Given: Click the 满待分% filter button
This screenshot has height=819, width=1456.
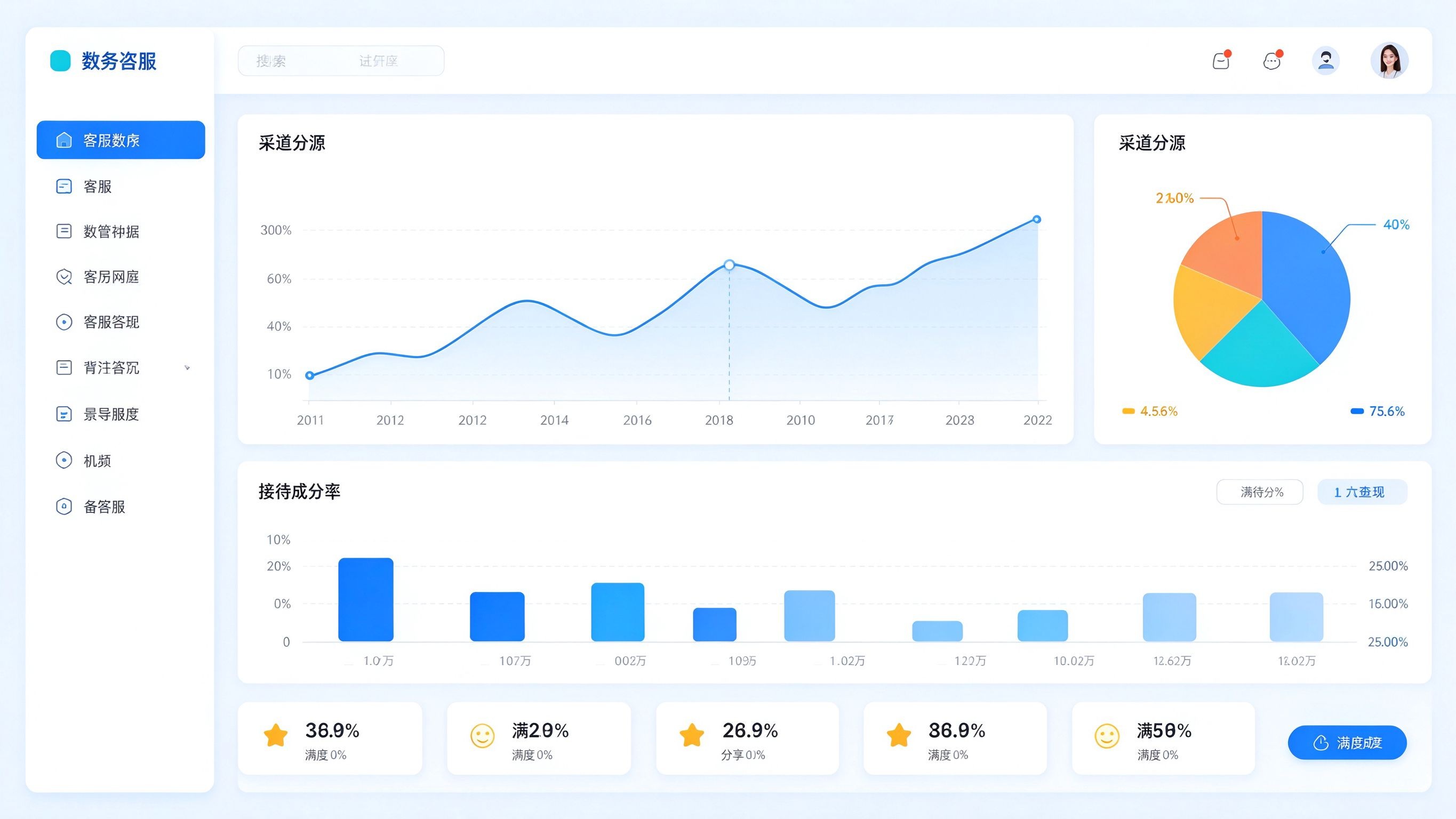Looking at the screenshot, I should click(1260, 492).
